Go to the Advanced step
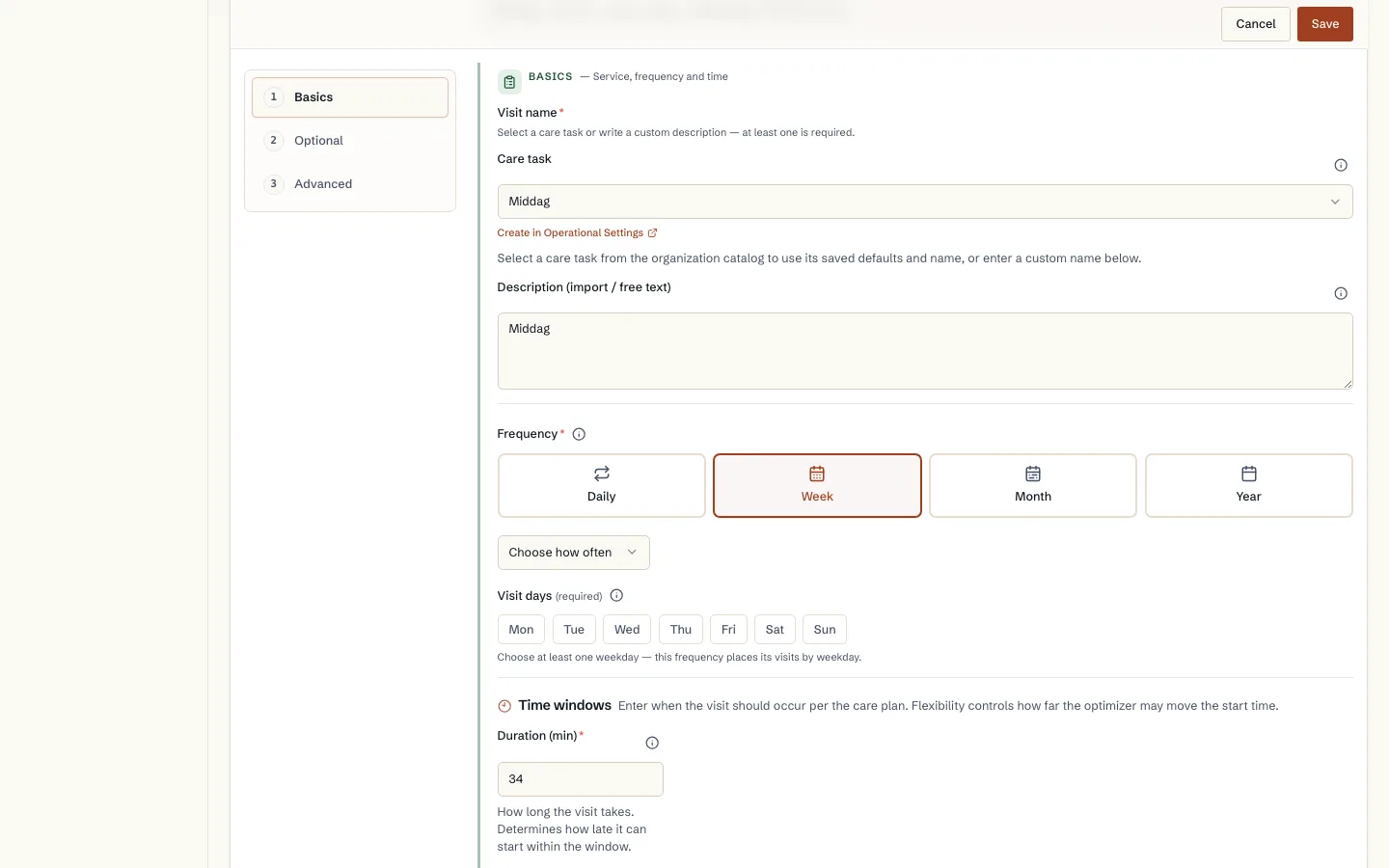This screenshot has height=868, width=1389. (350, 184)
